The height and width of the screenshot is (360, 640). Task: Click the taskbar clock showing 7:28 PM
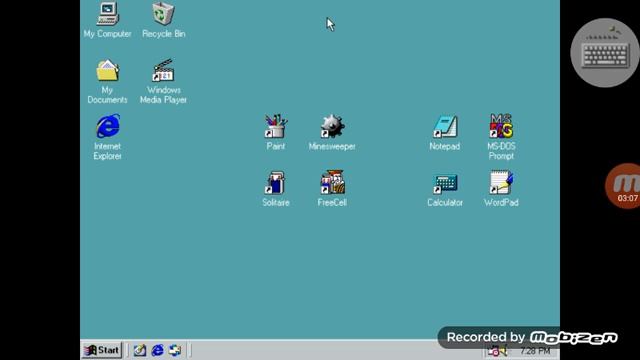tap(535, 351)
